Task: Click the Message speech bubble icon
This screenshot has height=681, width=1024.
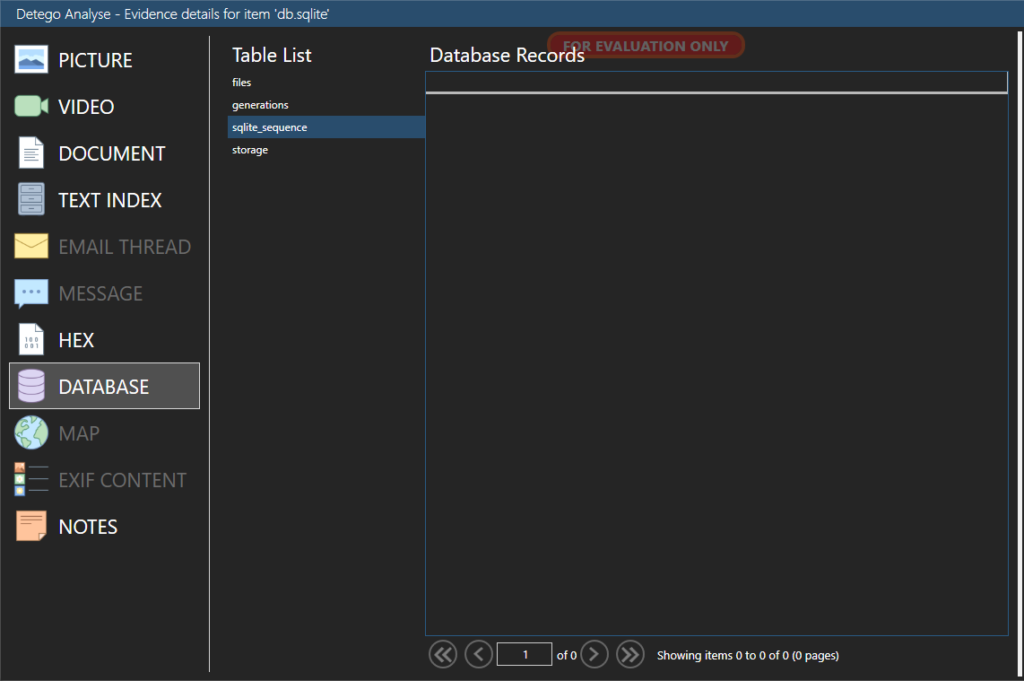Action: coord(31,293)
